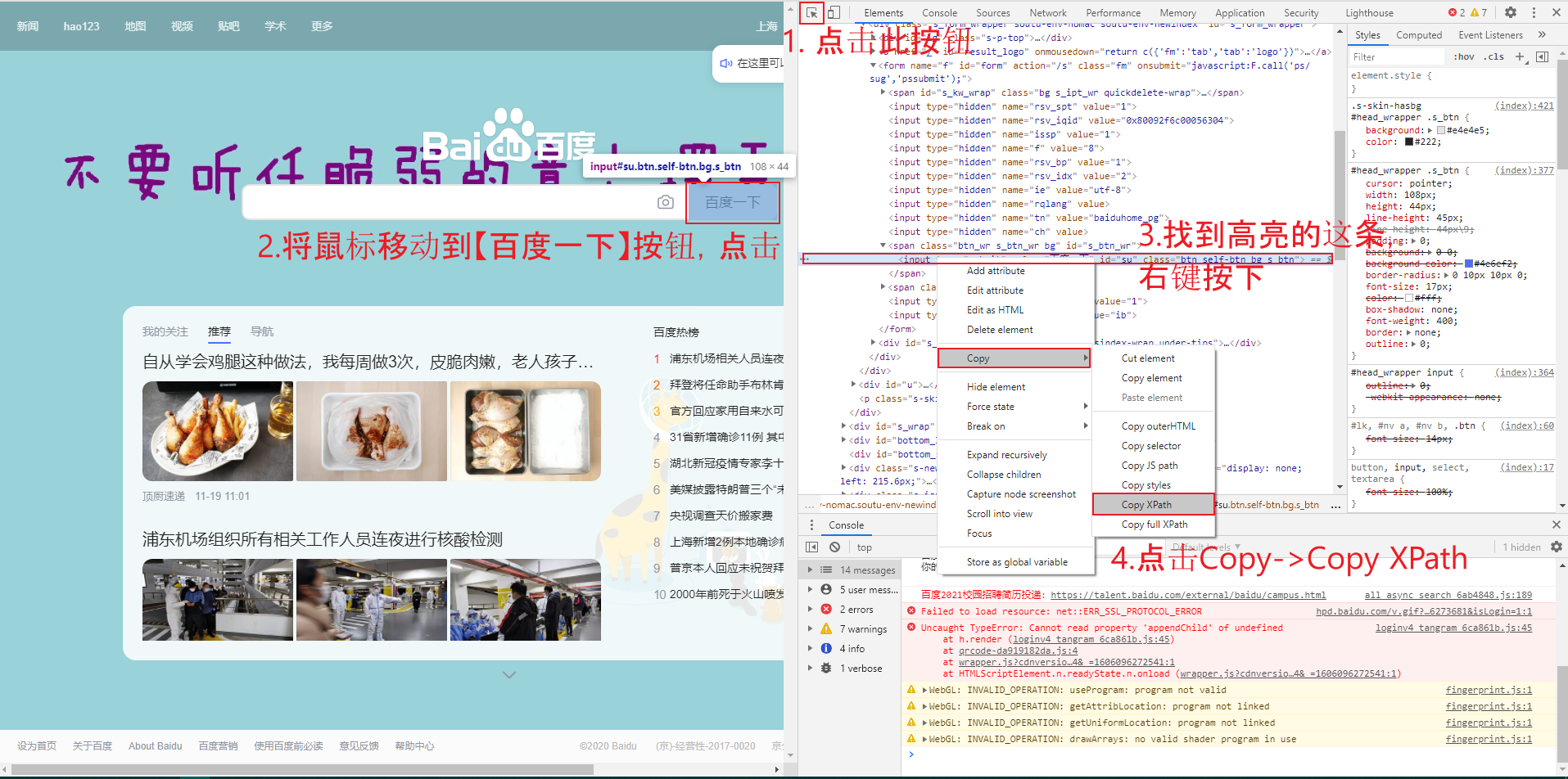The image size is (1568, 779).
Task: Open Force state submenu
Action: tap(1014, 406)
